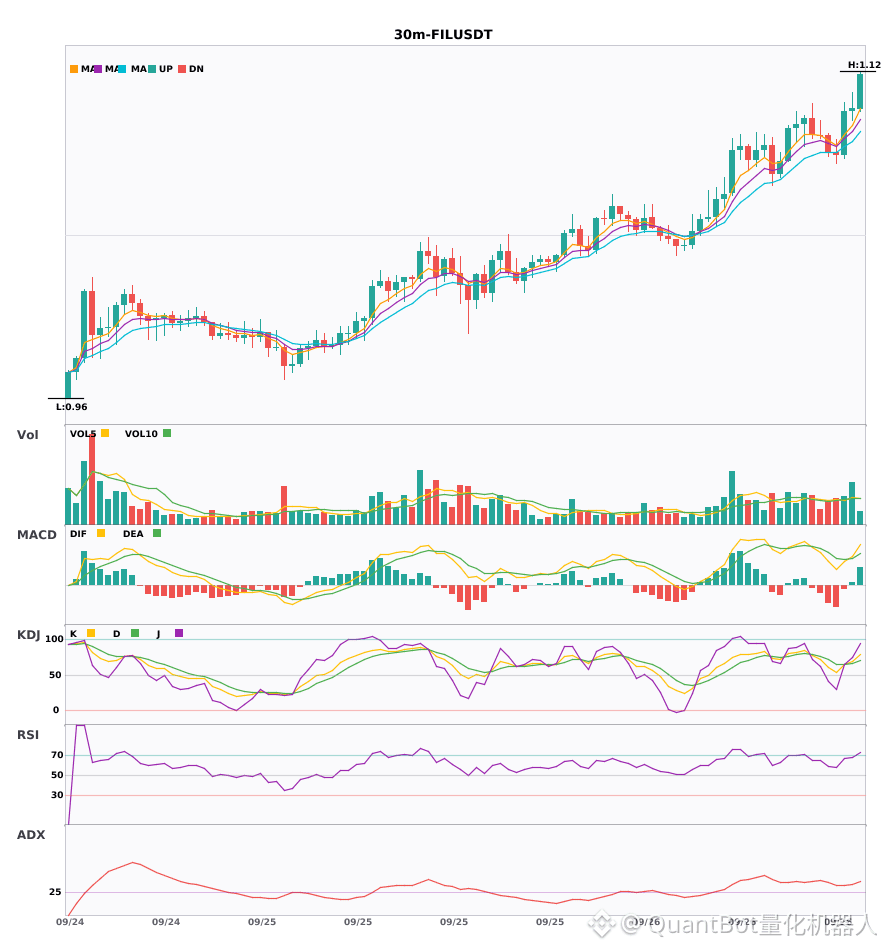This screenshot has width=885, height=950.
Task: Click the green DEA legend marker
Action: pos(157,533)
